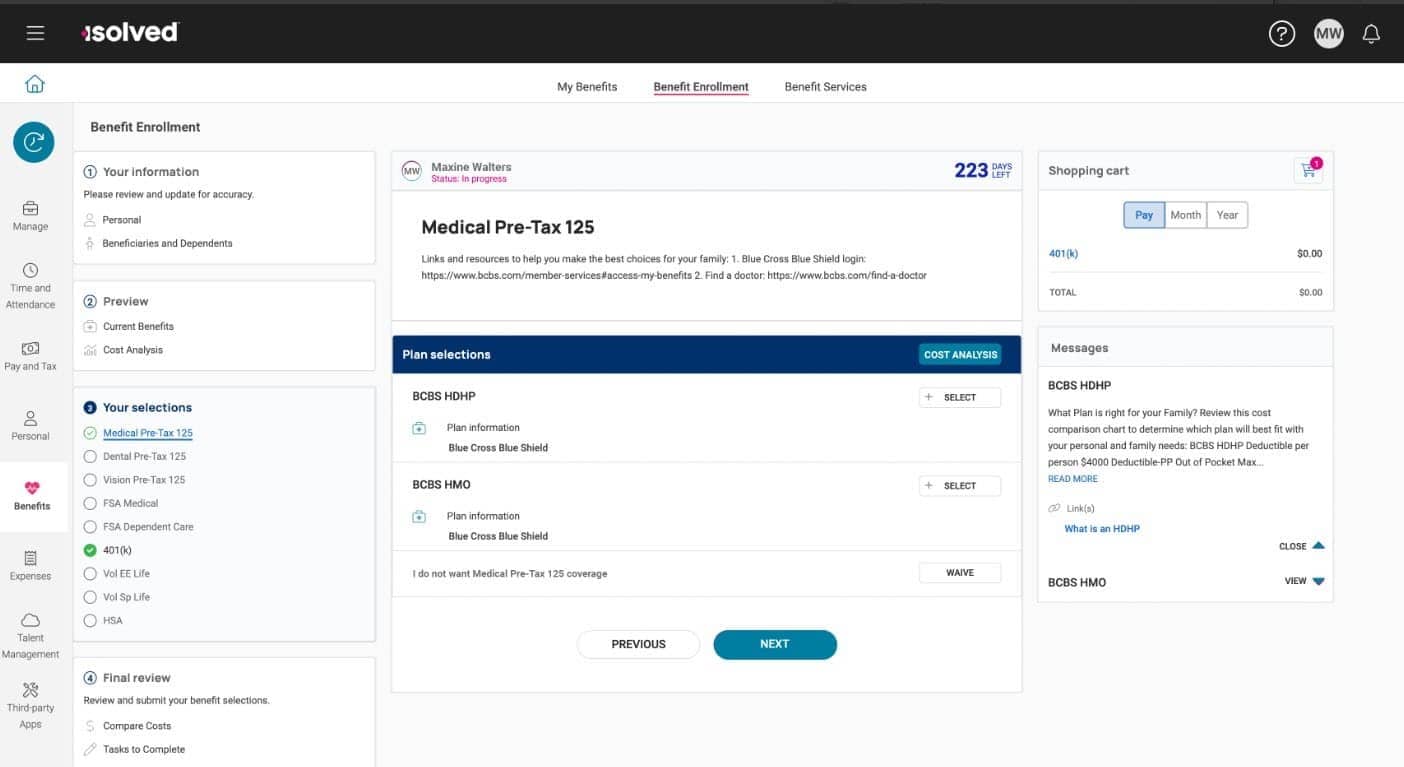The height and width of the screenshot is (767, 1404).
Task: Click the isolved logo
Action: click(x=130, y=32)
